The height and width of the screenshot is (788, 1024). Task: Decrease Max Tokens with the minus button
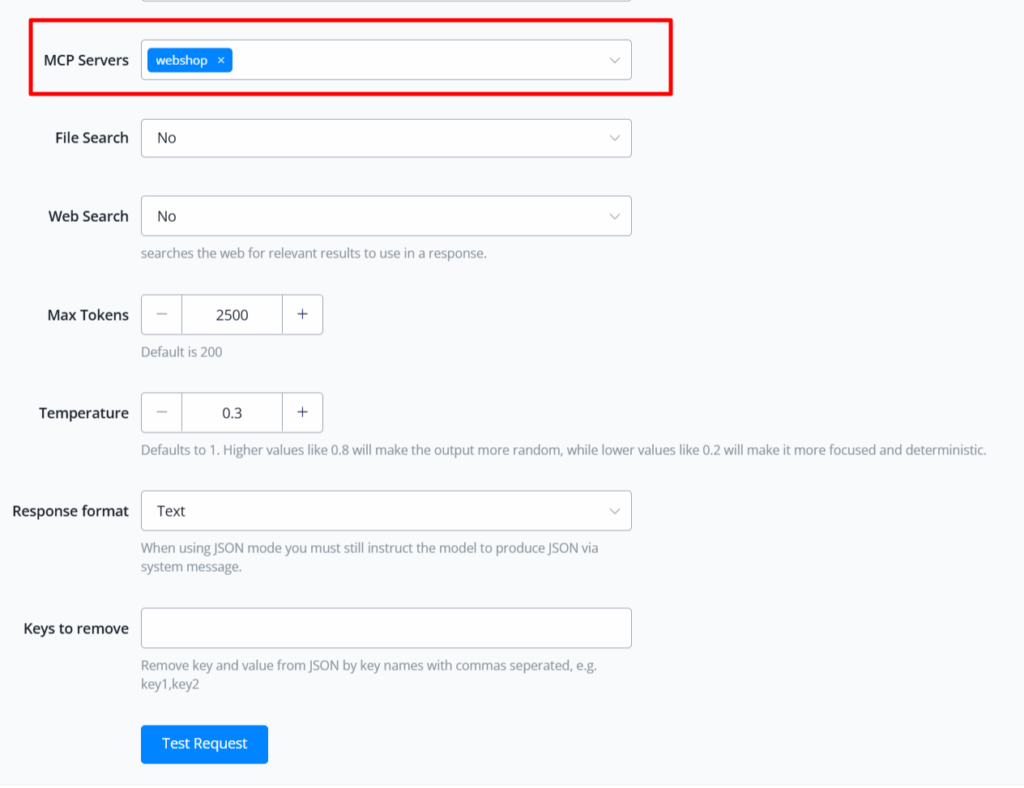point(162,315)
